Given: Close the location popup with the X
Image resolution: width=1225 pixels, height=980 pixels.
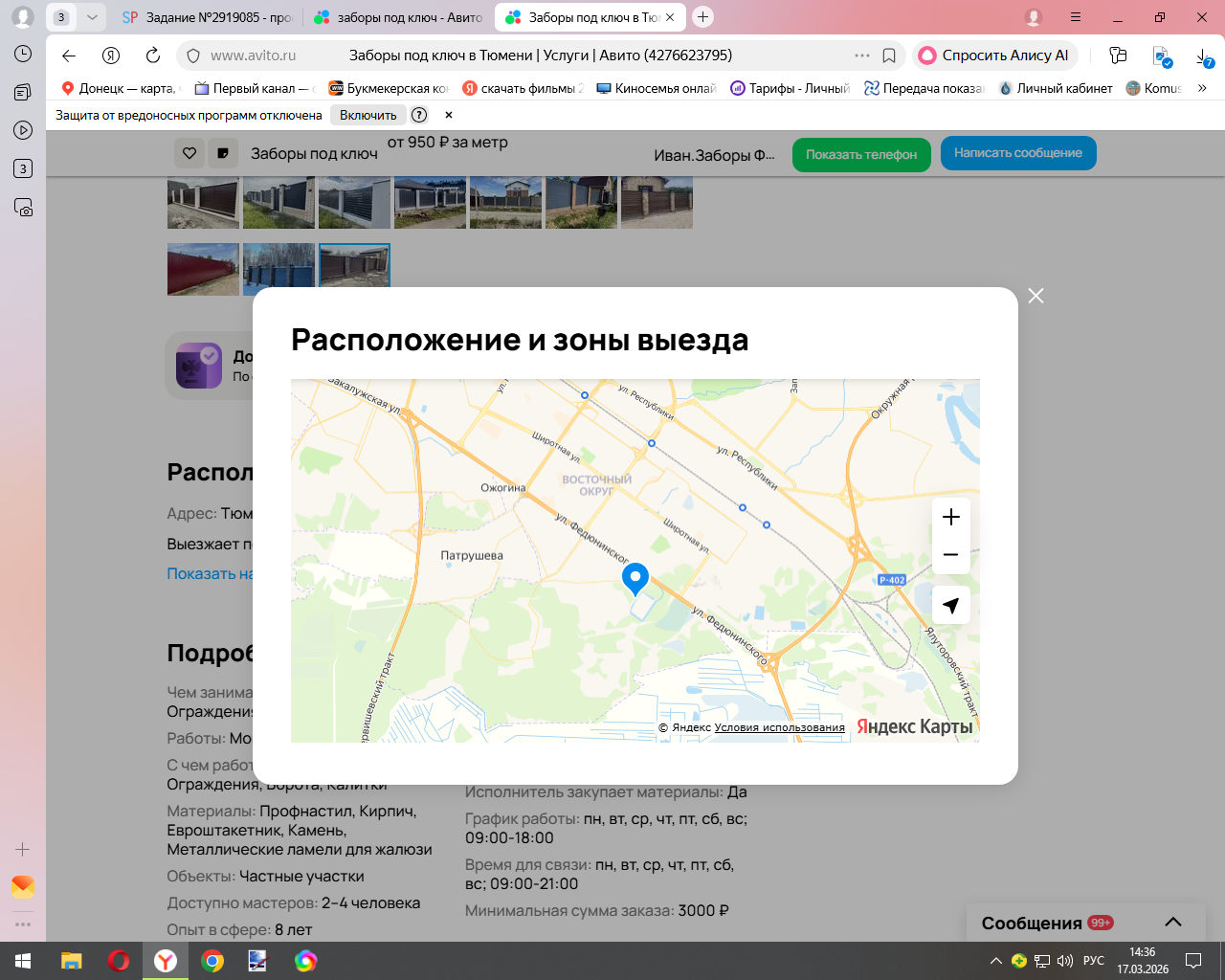Looking at the screenshot, I should tap(1036, 296).
